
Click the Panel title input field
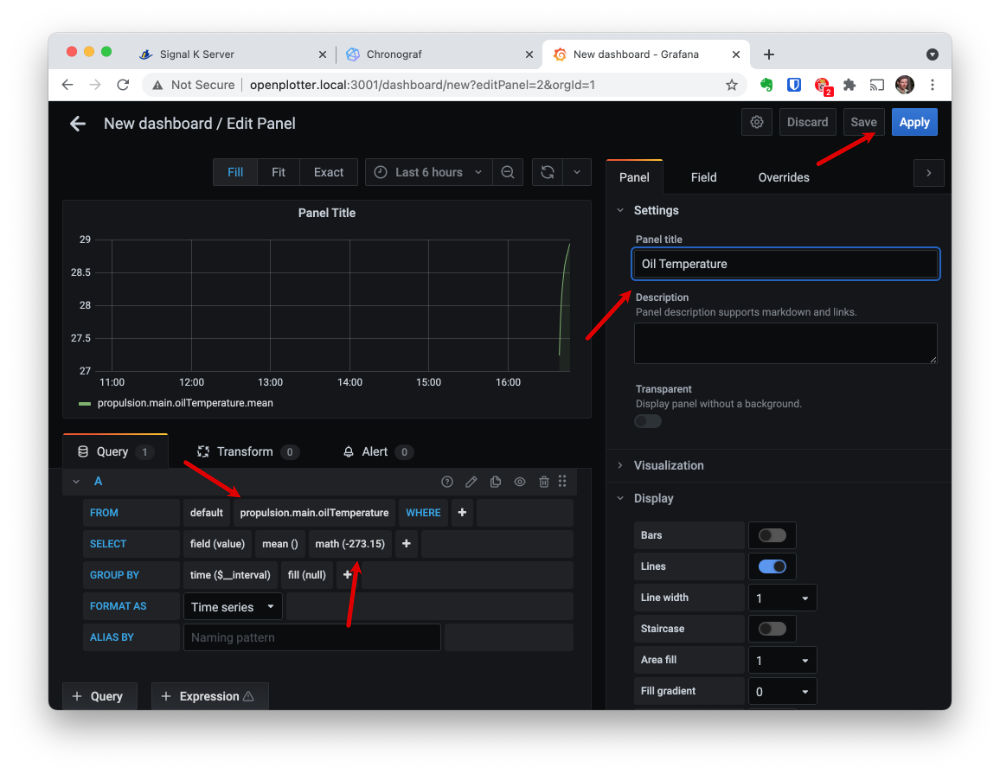click(786, 264)
